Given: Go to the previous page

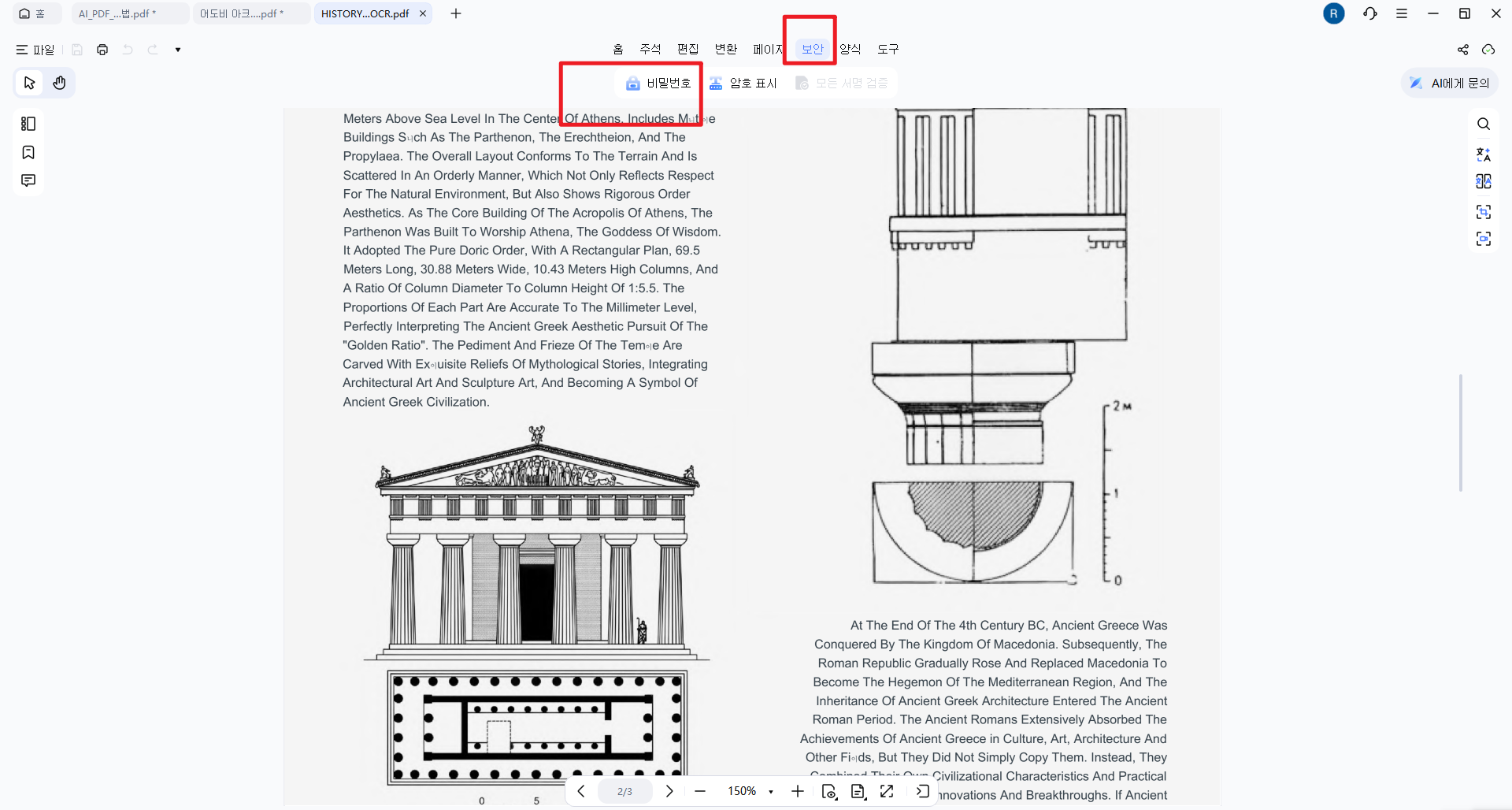Looking at the screenshot, I should (x=581, y=791).
